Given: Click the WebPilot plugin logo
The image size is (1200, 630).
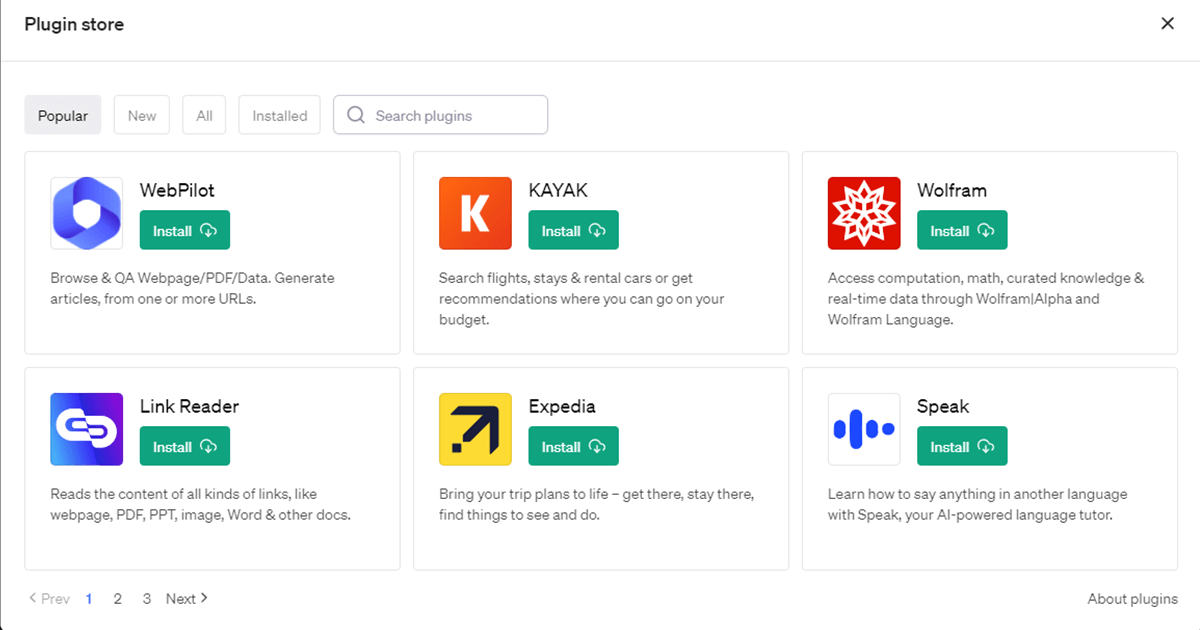Looking at the screenshot, I should point(87,213).
